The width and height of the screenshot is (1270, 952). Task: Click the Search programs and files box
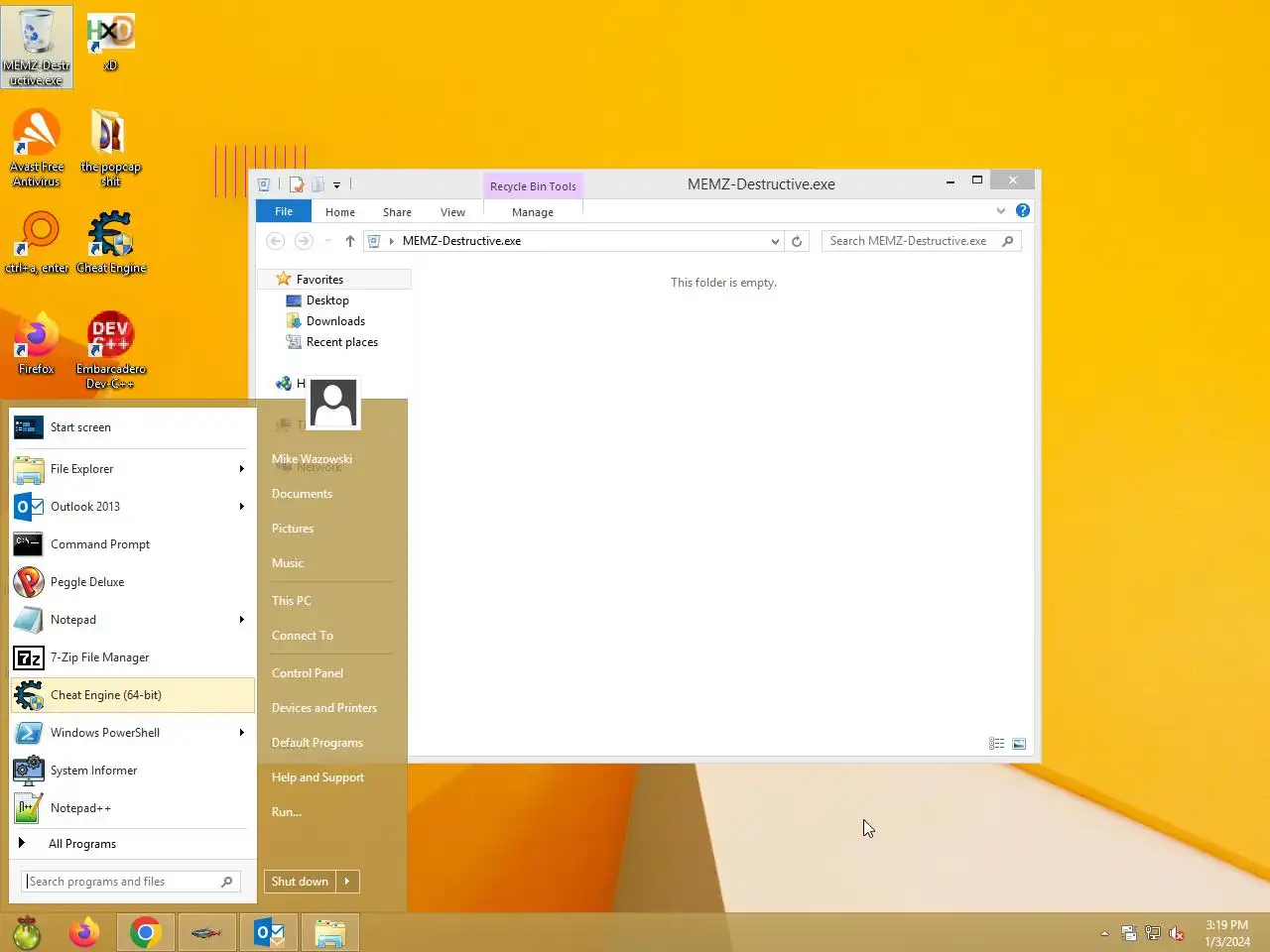131,882
